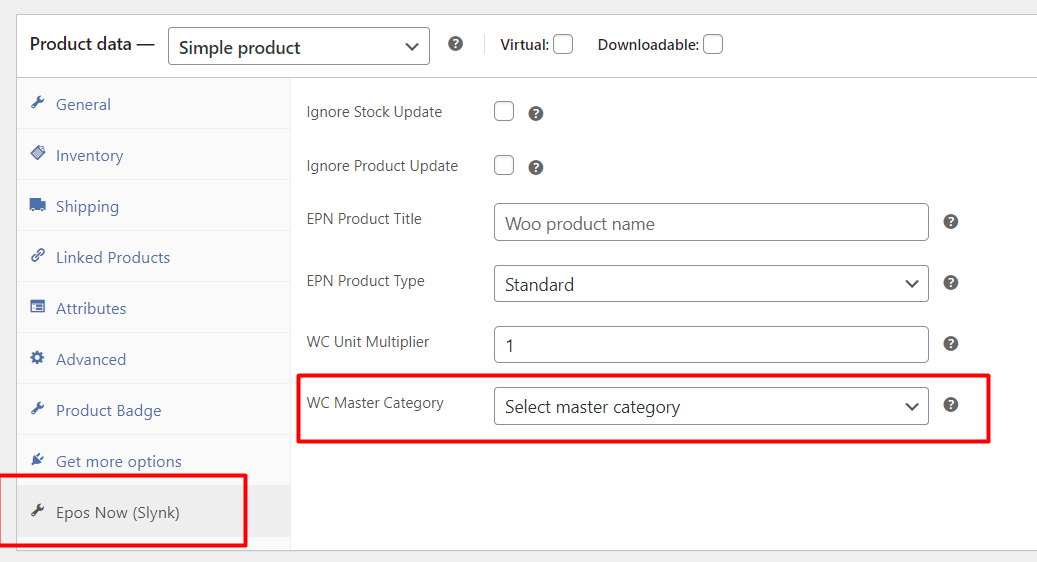Screen dimensions: 1037x562
Task: Tick the Ignore Product Update checkbox
Action: (x=504, y=165)
